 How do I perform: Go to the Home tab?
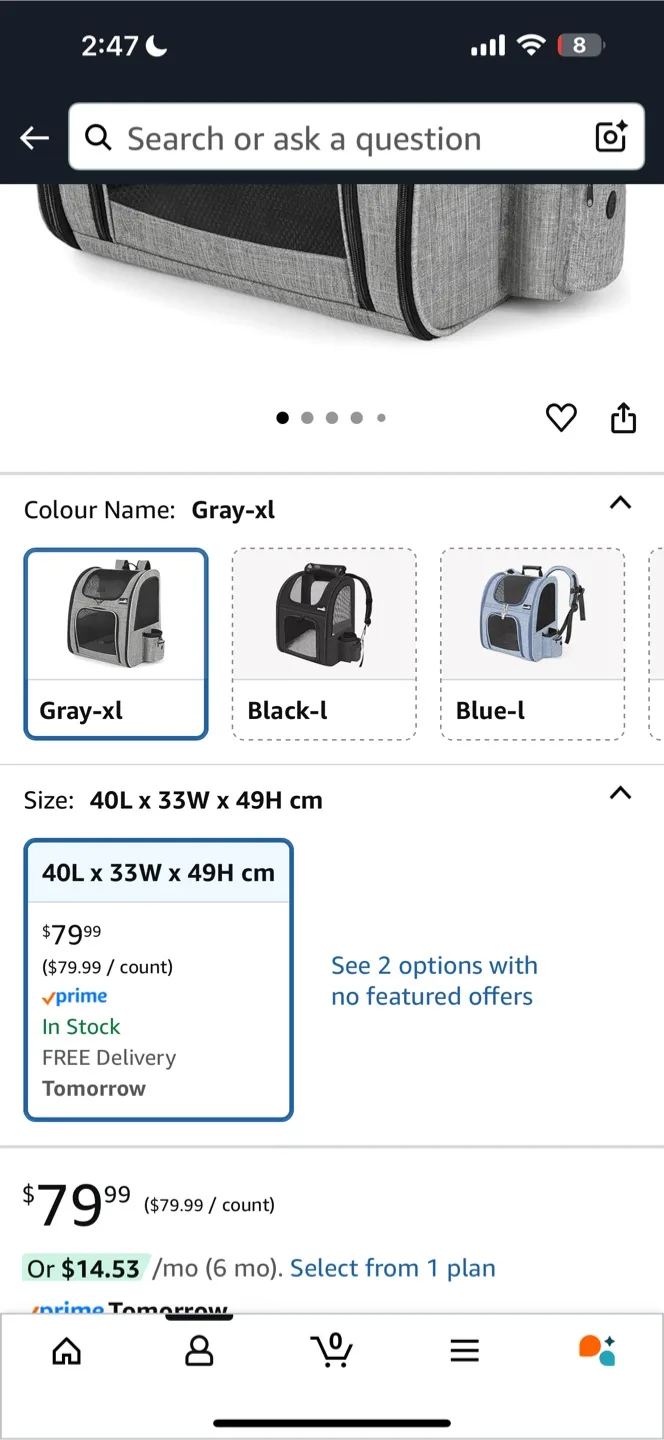pyautogui.click(x=66, y=1350)
